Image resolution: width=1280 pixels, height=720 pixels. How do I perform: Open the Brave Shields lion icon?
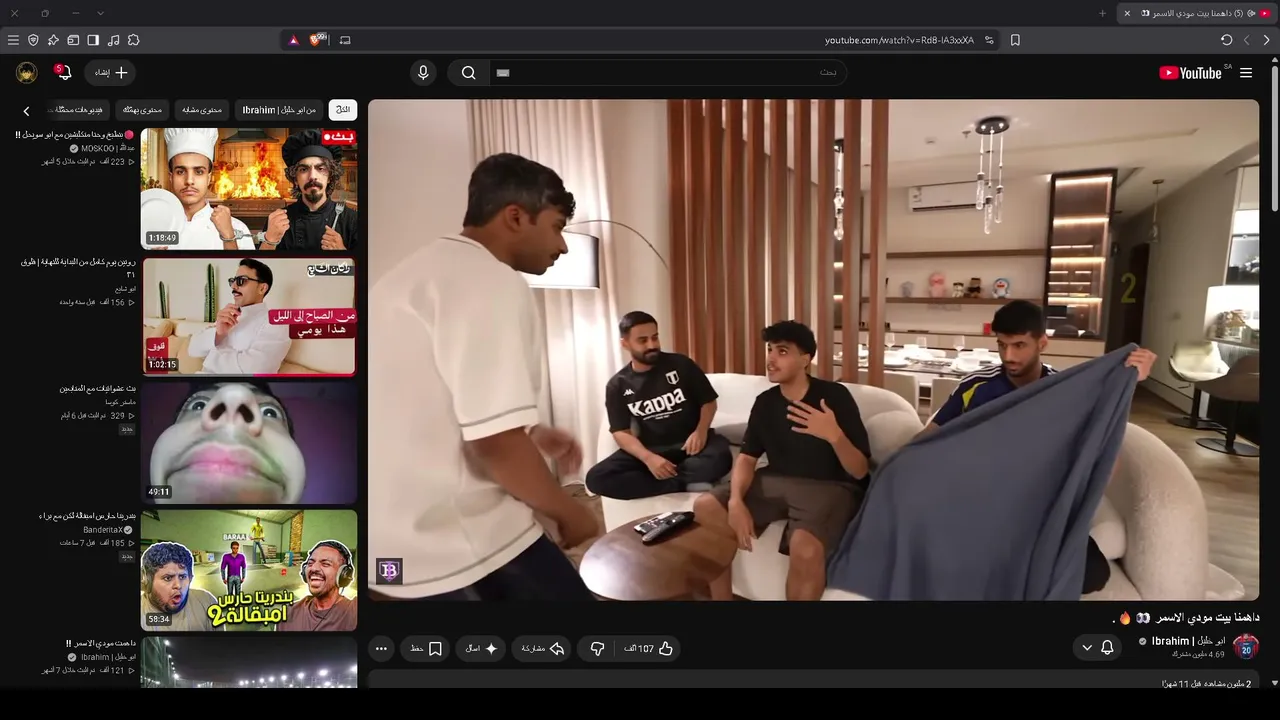coord(318,40)
